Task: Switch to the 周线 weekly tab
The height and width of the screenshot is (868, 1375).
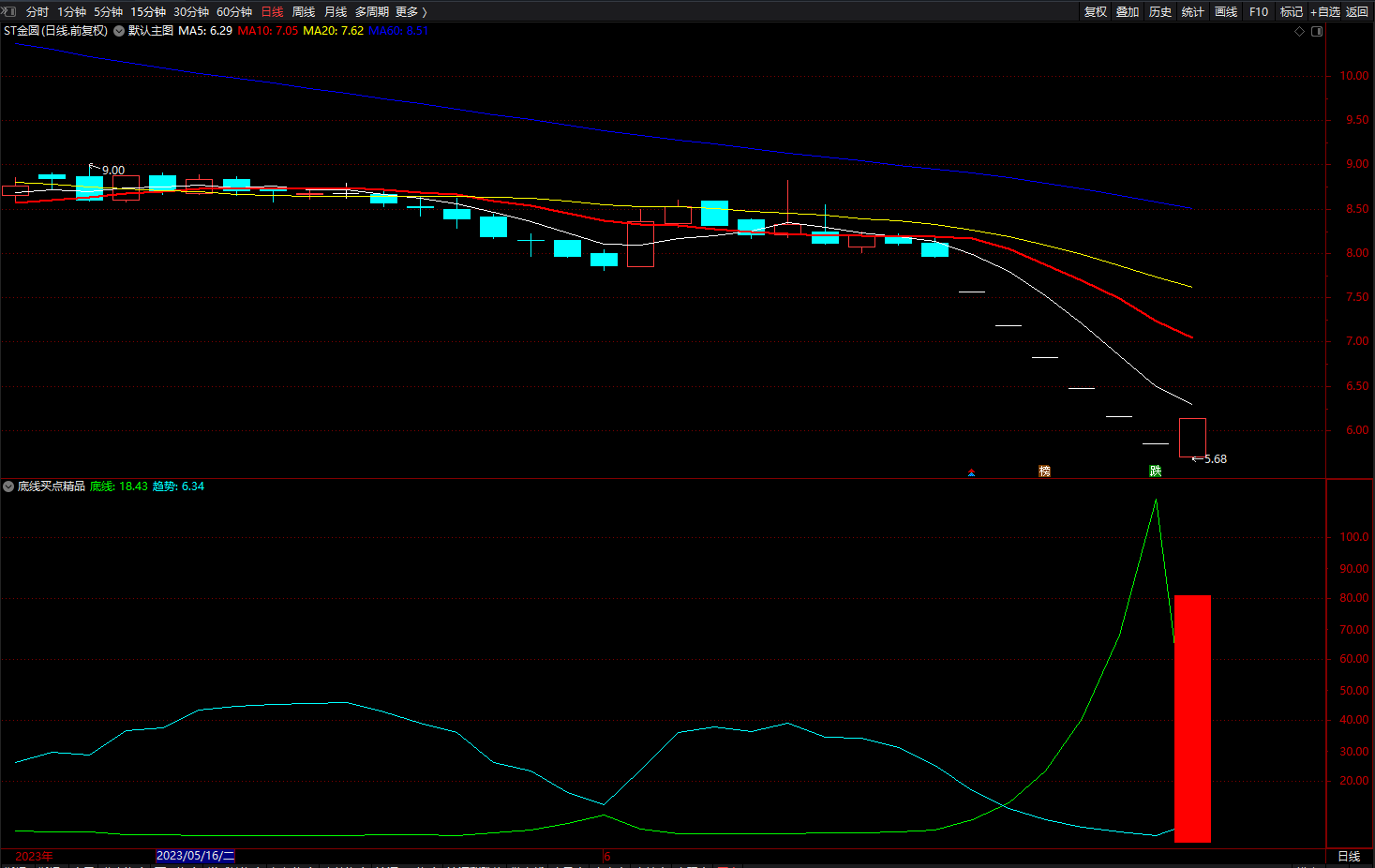Action: point(304,12)
